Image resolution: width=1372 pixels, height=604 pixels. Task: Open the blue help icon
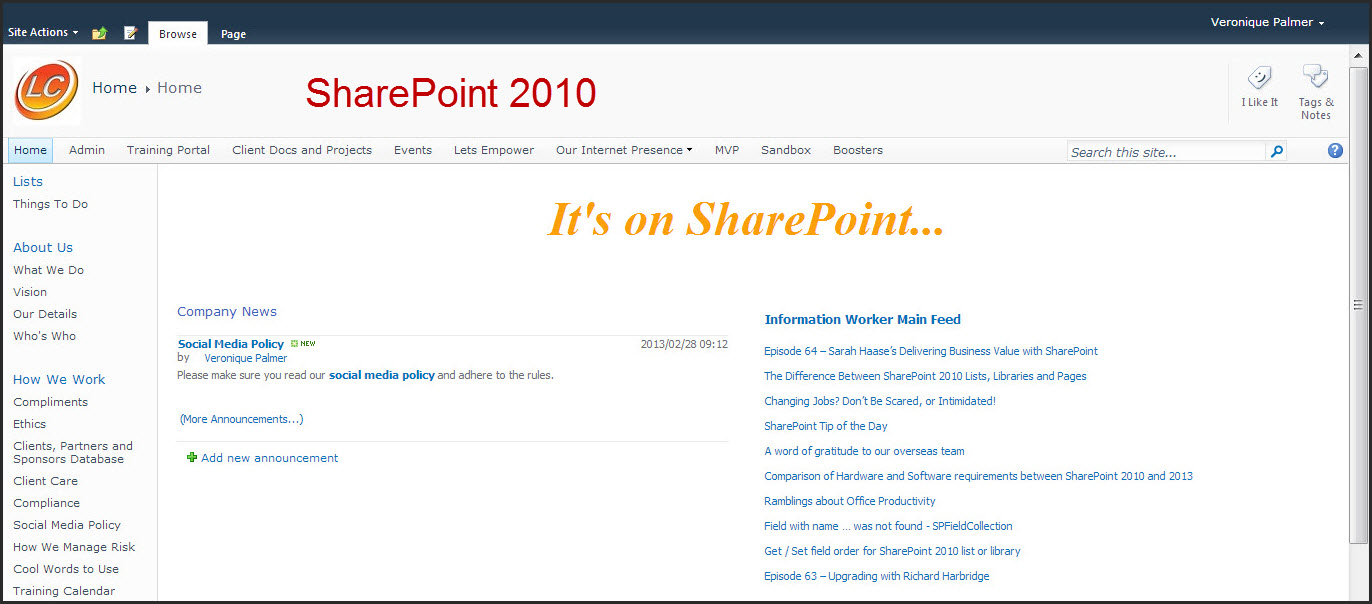click(x=1335, y=151)
